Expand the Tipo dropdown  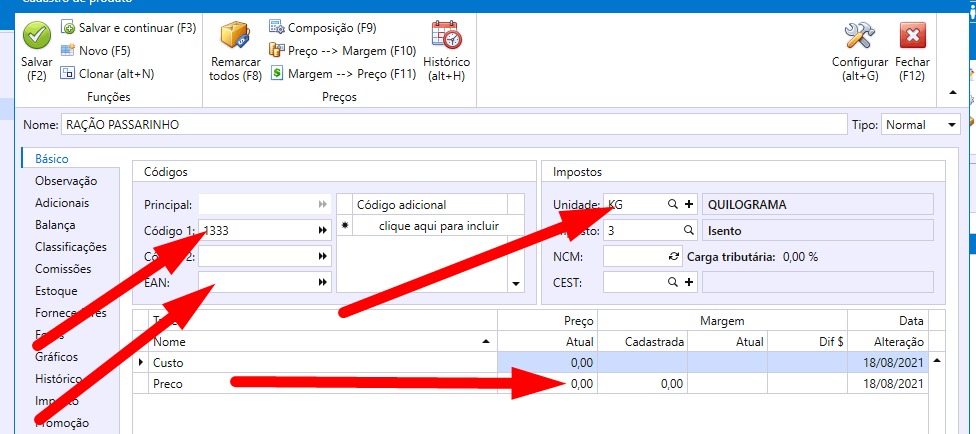948,125
